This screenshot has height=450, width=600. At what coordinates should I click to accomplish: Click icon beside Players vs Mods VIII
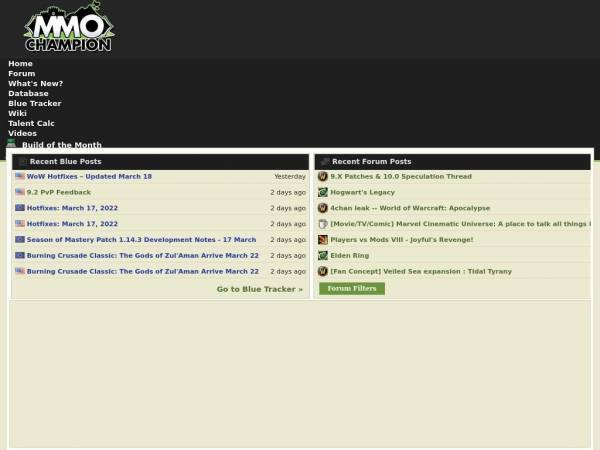[323, 240]
